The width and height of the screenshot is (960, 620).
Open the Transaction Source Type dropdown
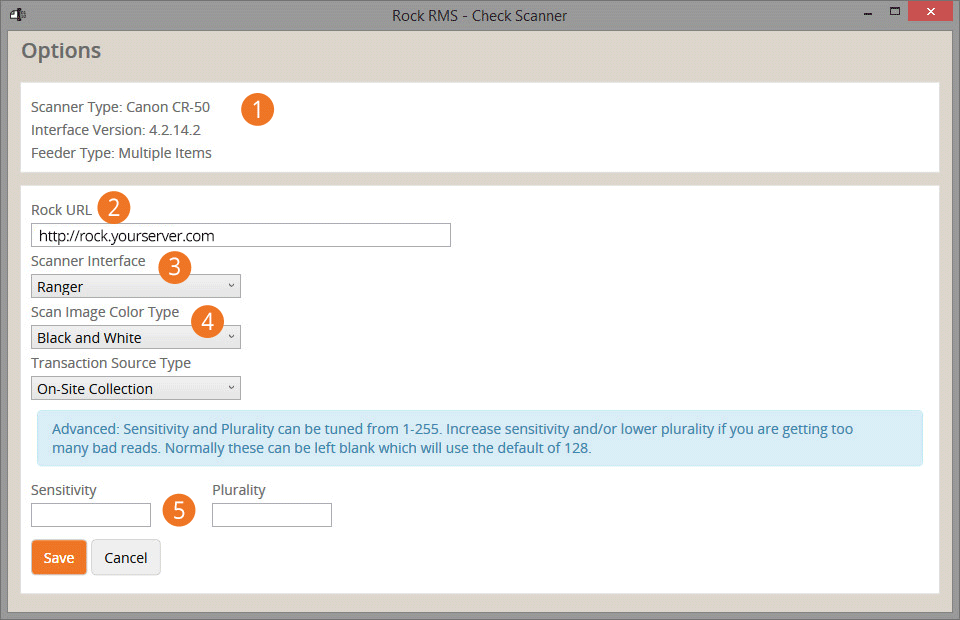136,388
